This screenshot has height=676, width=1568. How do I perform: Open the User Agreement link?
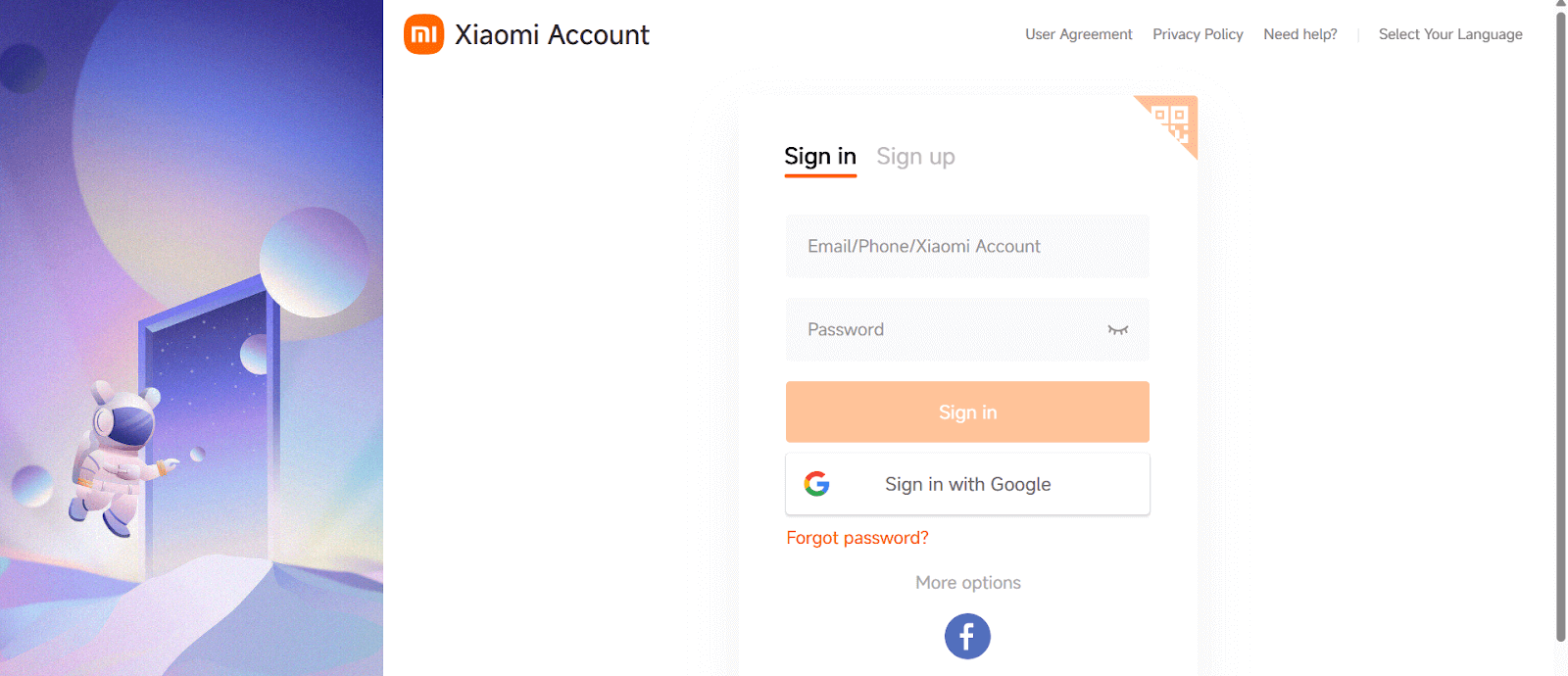1078,34
